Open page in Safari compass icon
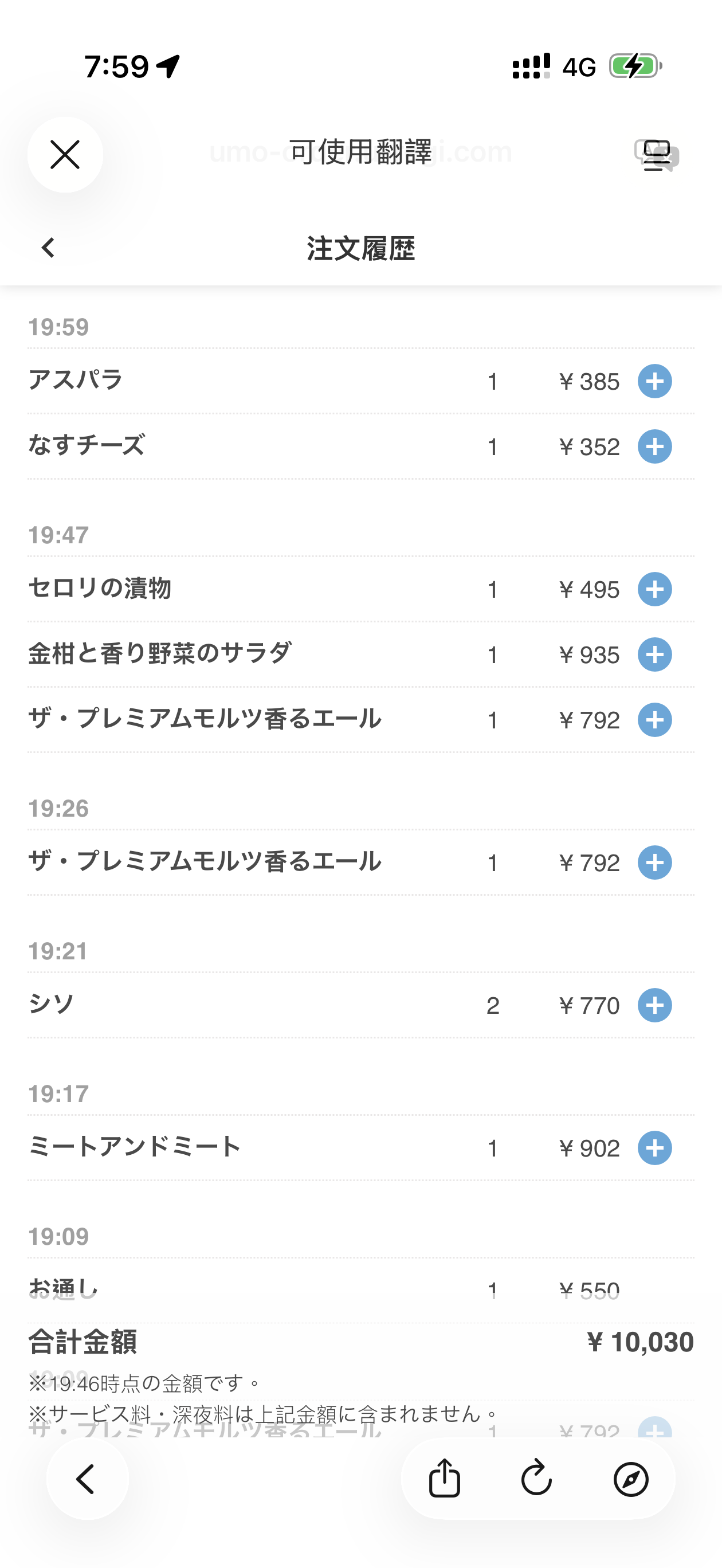Image resolution: width=722 pixels, height=1568 pixels. tap(631, 1479)
